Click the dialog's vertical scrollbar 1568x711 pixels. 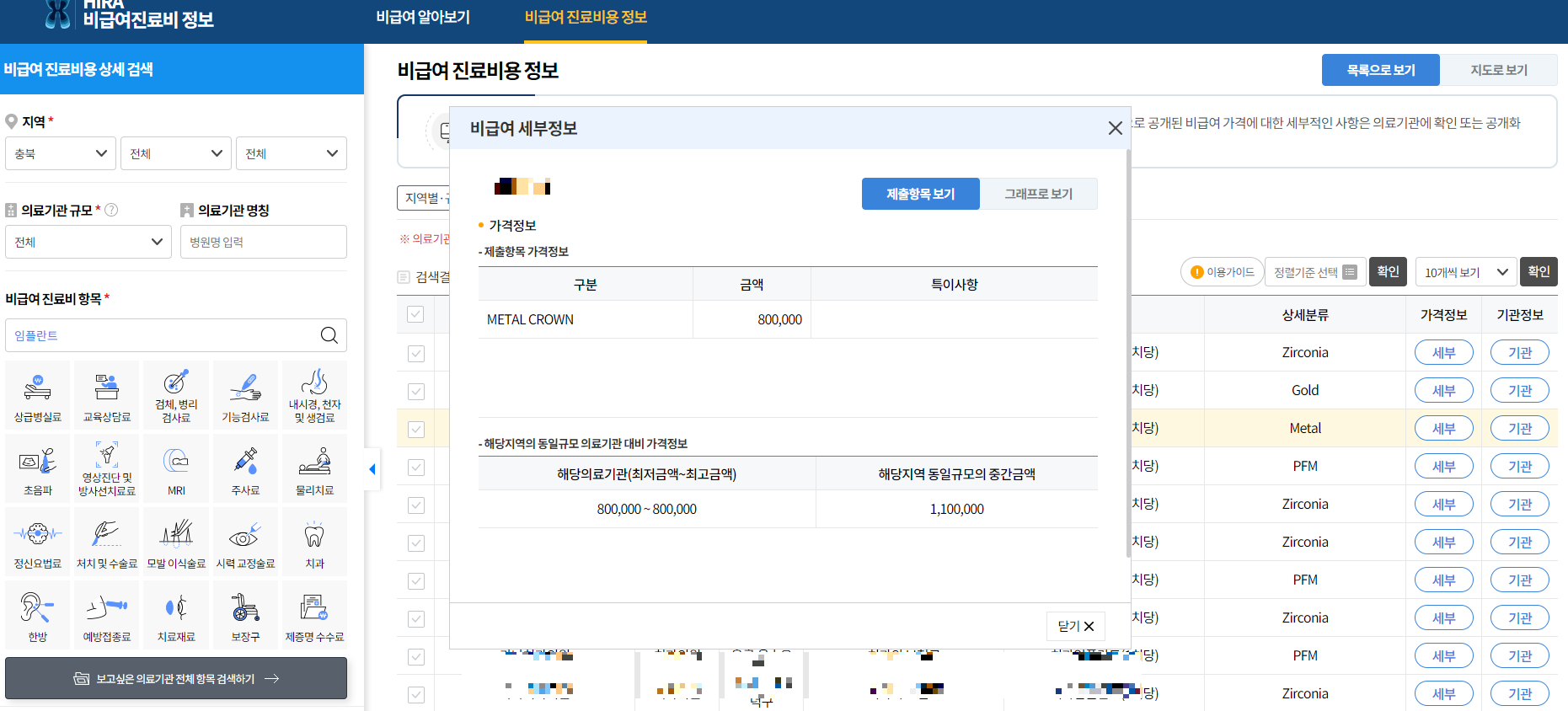[1127, 354]
